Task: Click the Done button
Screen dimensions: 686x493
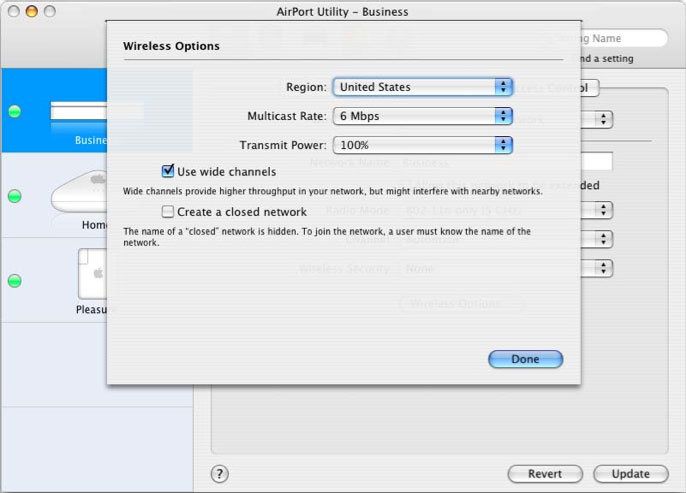Action: 525,359
